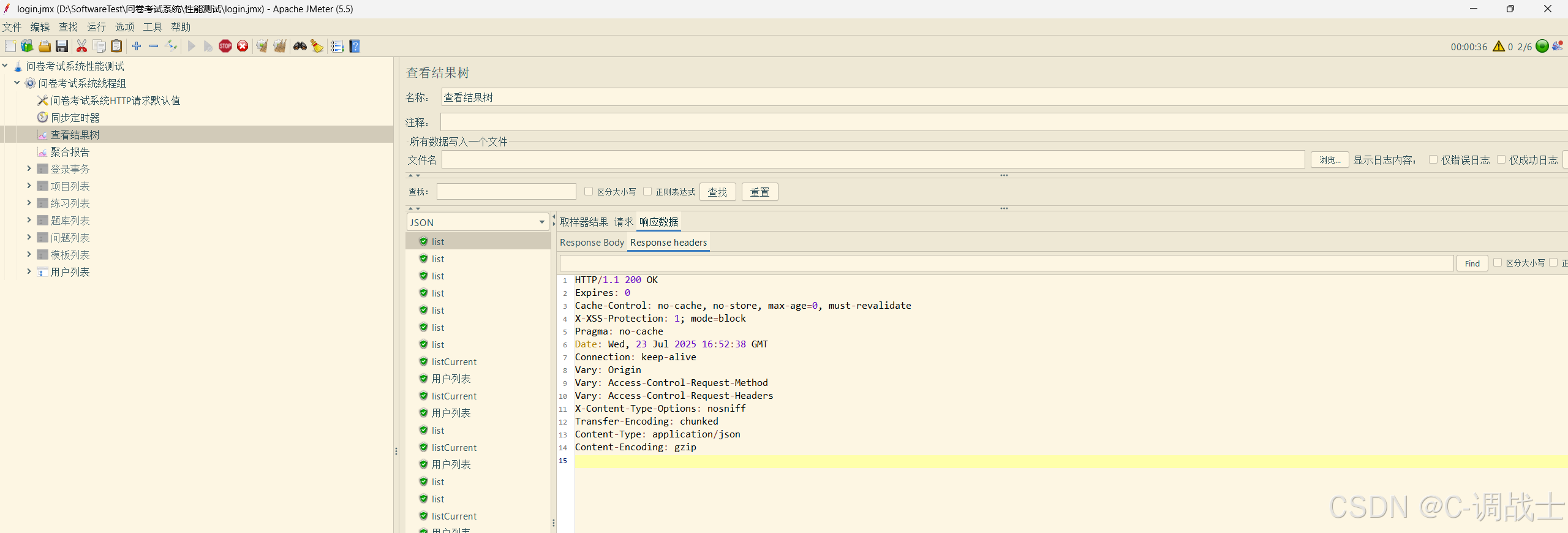This screenshot has width=1568, height=533.
Task: Enable the 仅错误日志 checkbox
Action: pos(1433,160)
